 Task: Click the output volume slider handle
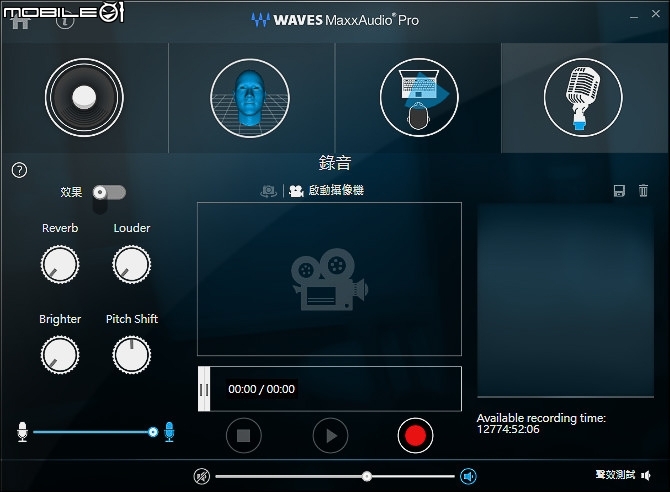tap(367, 476)
